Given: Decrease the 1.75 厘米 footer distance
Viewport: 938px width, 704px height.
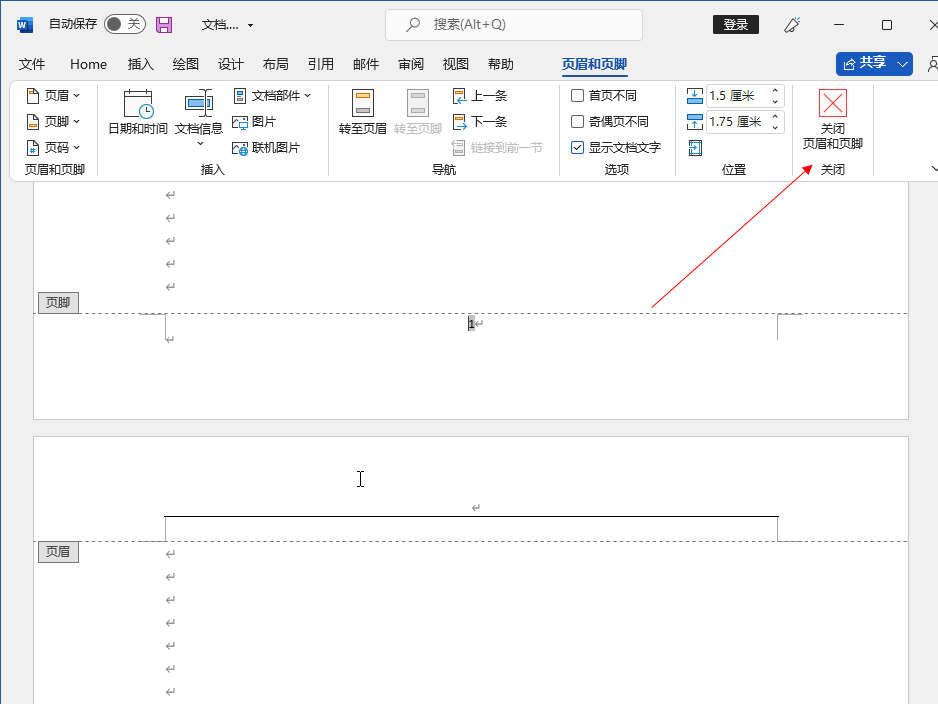Looking at the screenshot, I should (775, 127).
